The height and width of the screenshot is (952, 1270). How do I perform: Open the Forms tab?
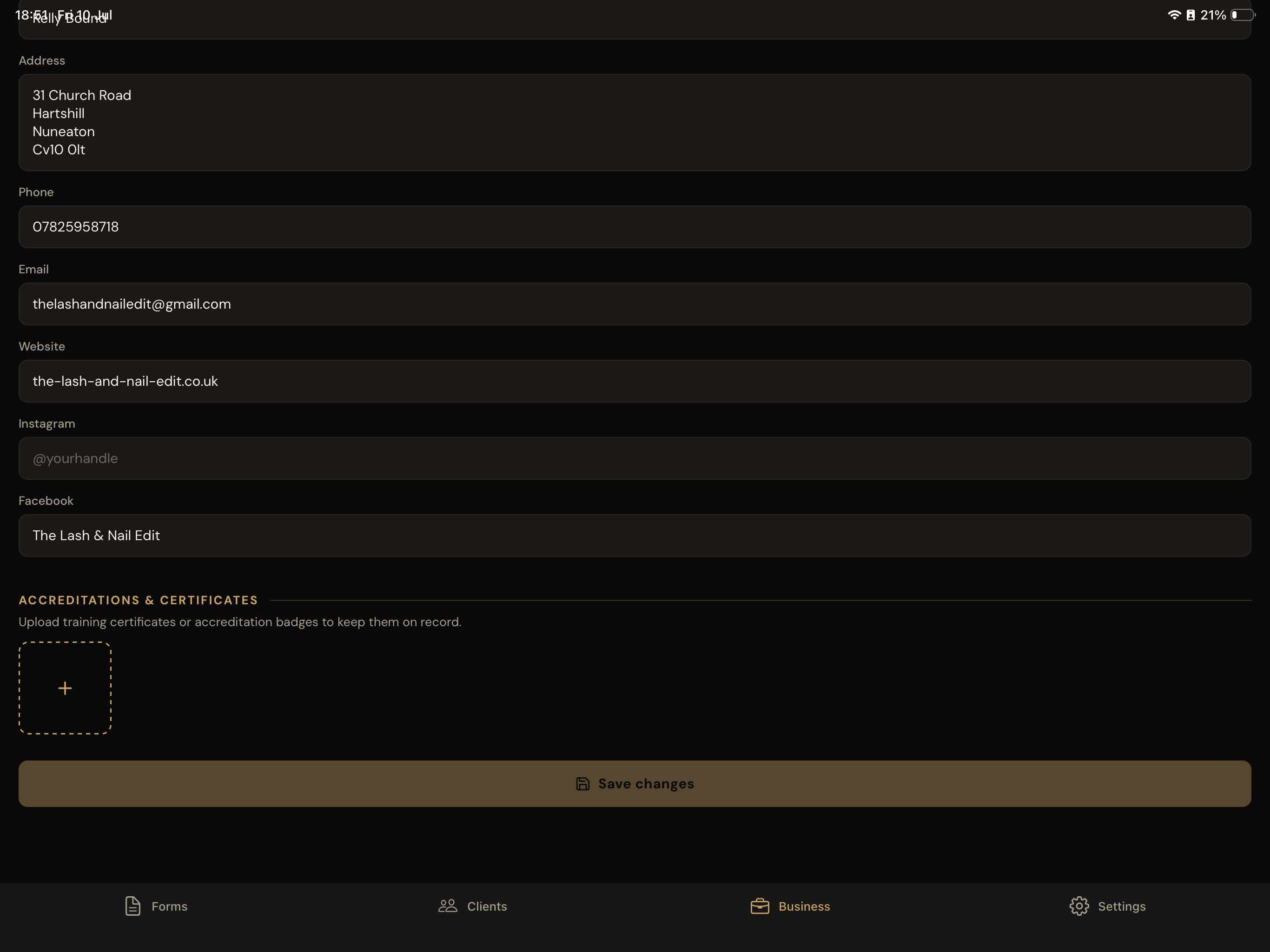156,906
